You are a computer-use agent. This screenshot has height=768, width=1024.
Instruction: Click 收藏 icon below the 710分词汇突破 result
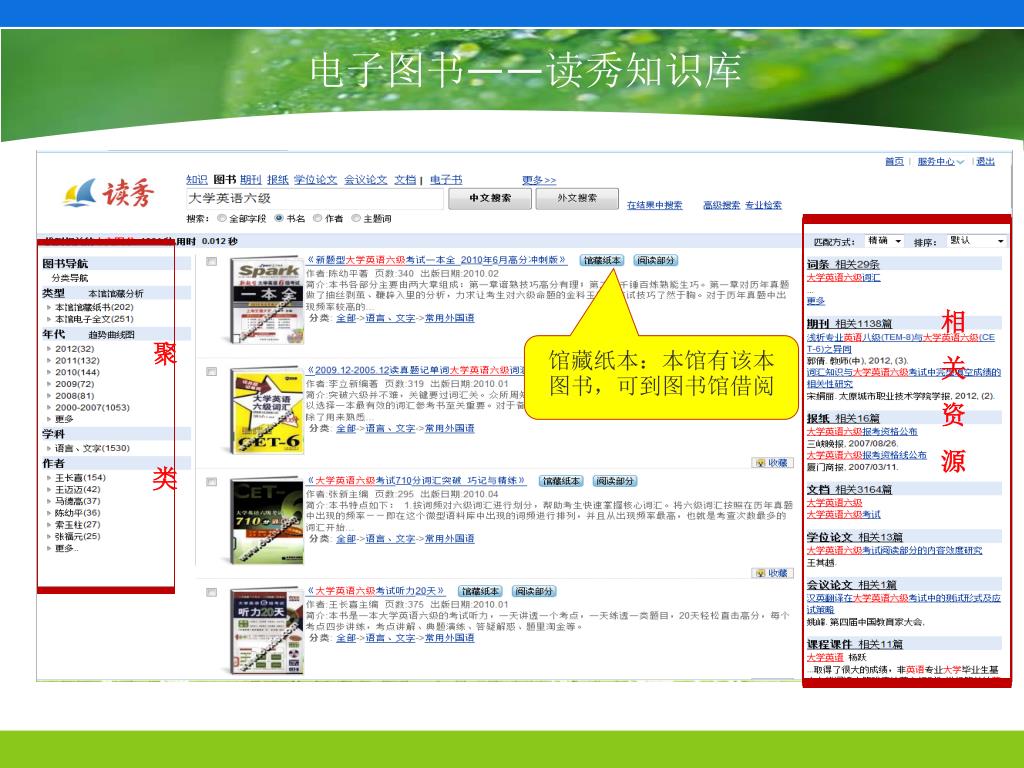(x=772, y=573)
